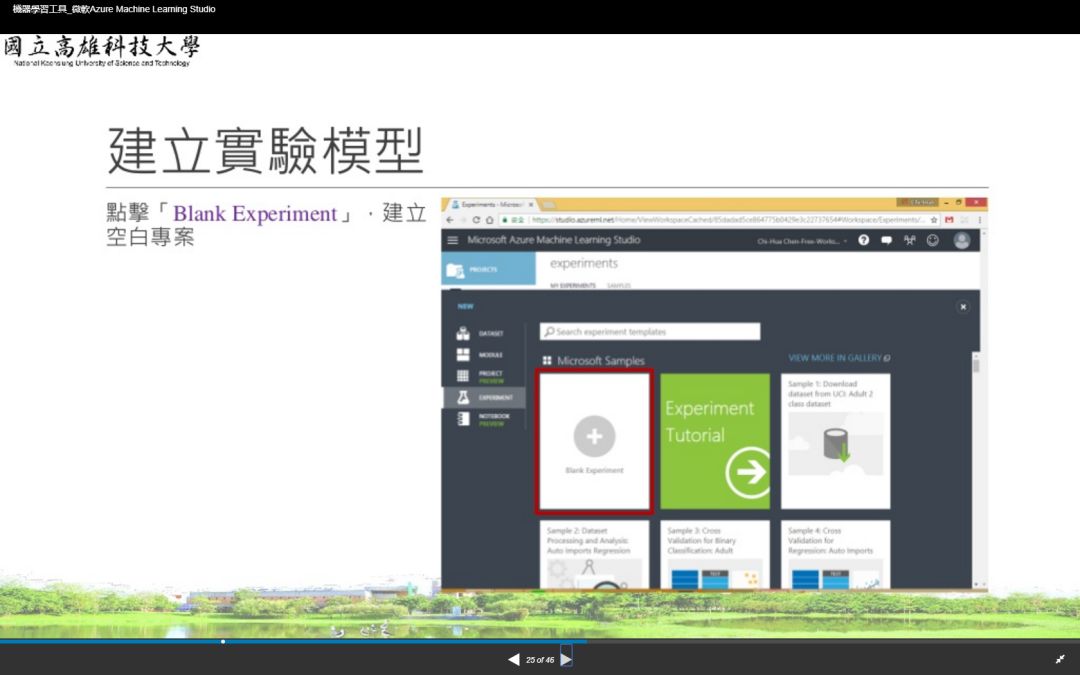Viewport: 1080px width, 675px height.
Task: Bookmark page with the star icon
Action: tap(934, 220)
